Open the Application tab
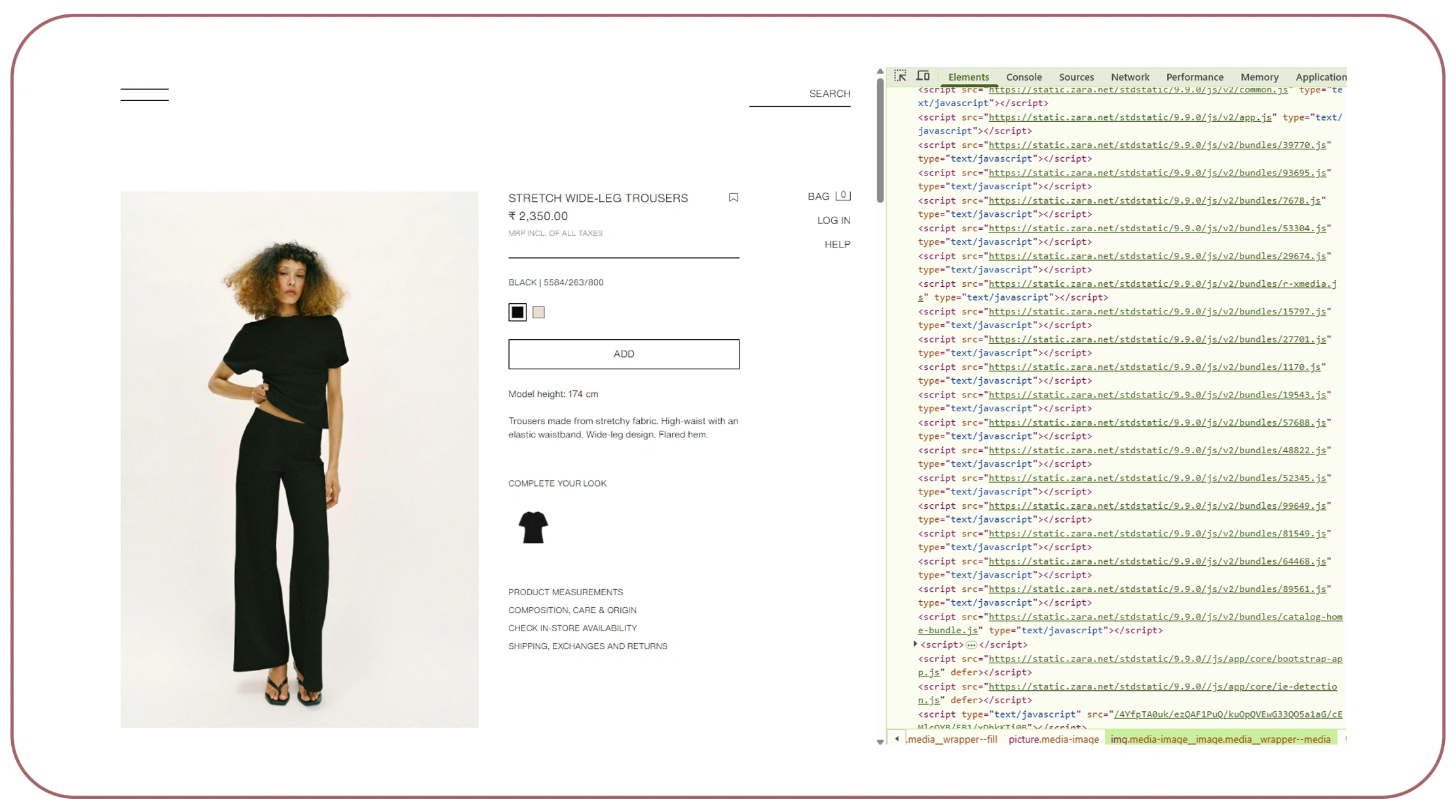Screen dimensions: 1456x812 point(1320,77)
